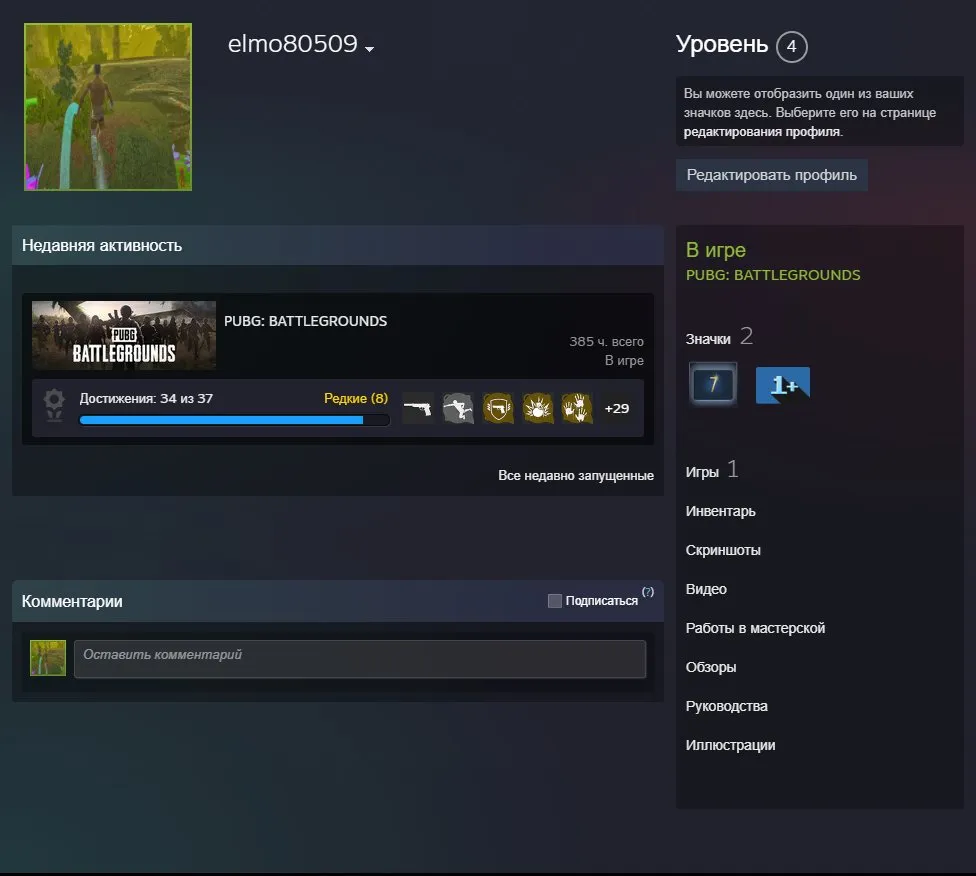
Task: Click the green PUBG: BATTLEGROUNDS in-game status
Action: pyautogui.click(x=773, y=275)
